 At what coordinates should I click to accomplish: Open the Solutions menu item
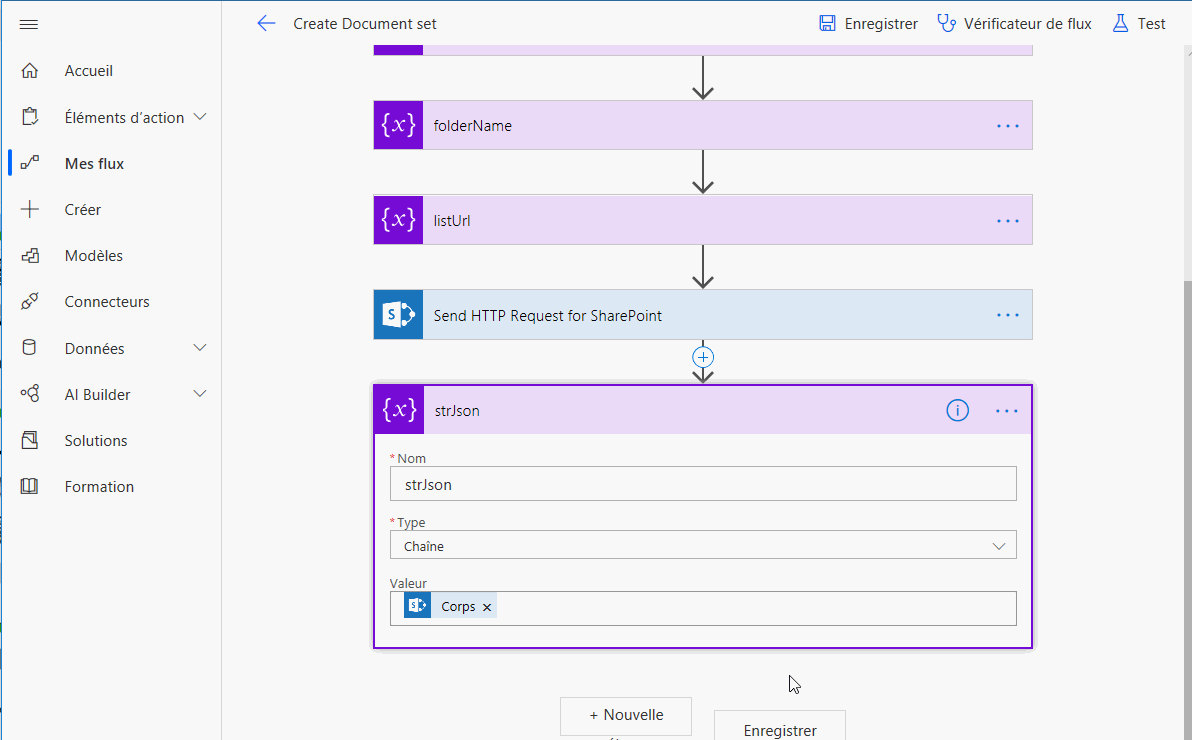pos(96,440)
